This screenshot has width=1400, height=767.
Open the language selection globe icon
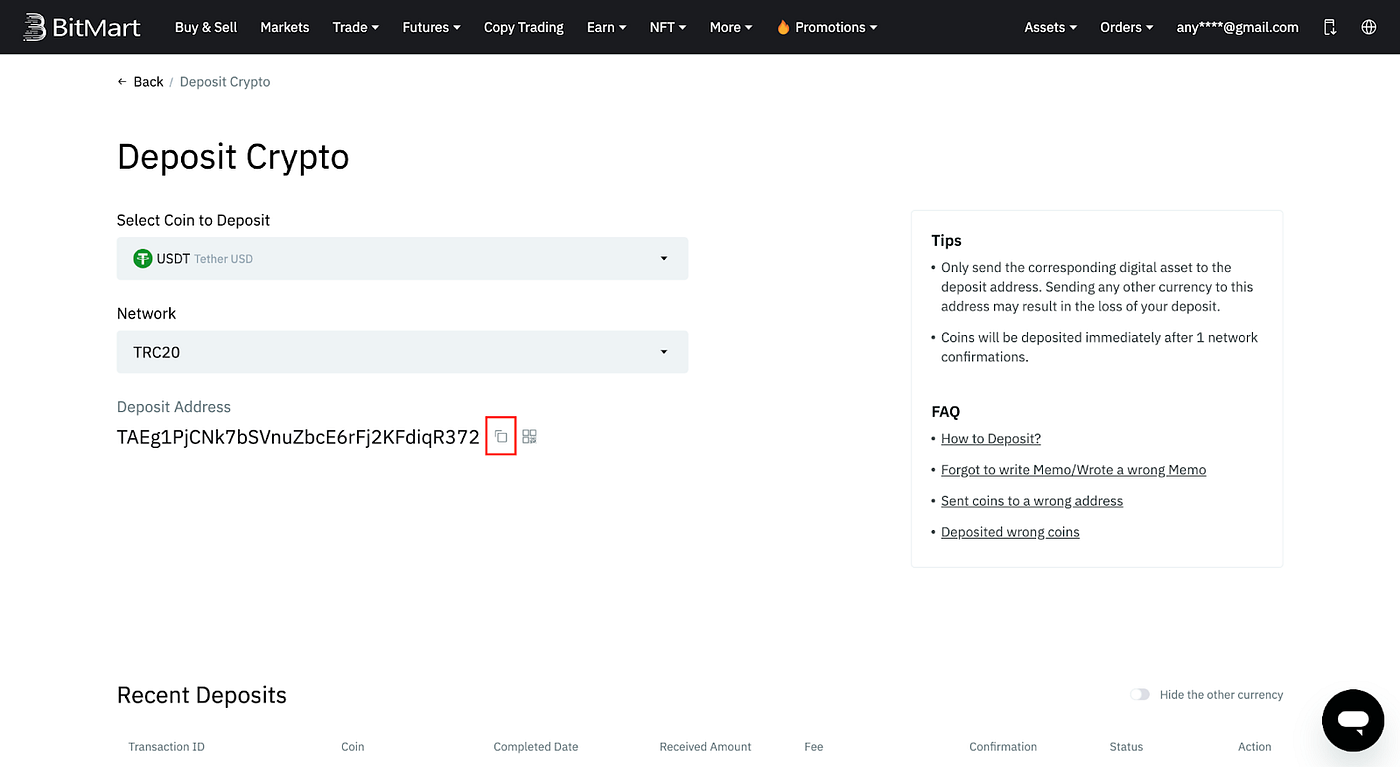point(1368,27)
